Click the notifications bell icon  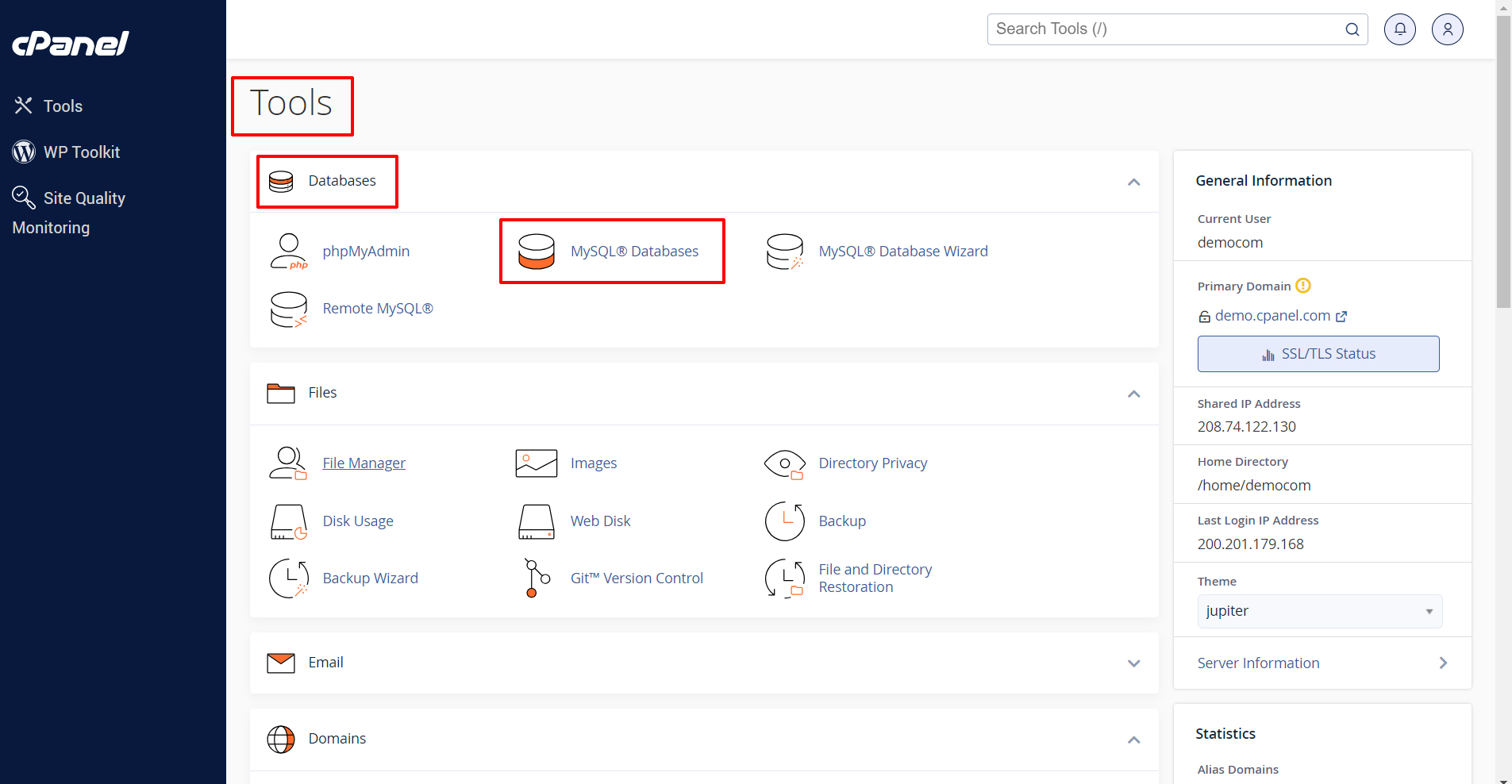1399,29
